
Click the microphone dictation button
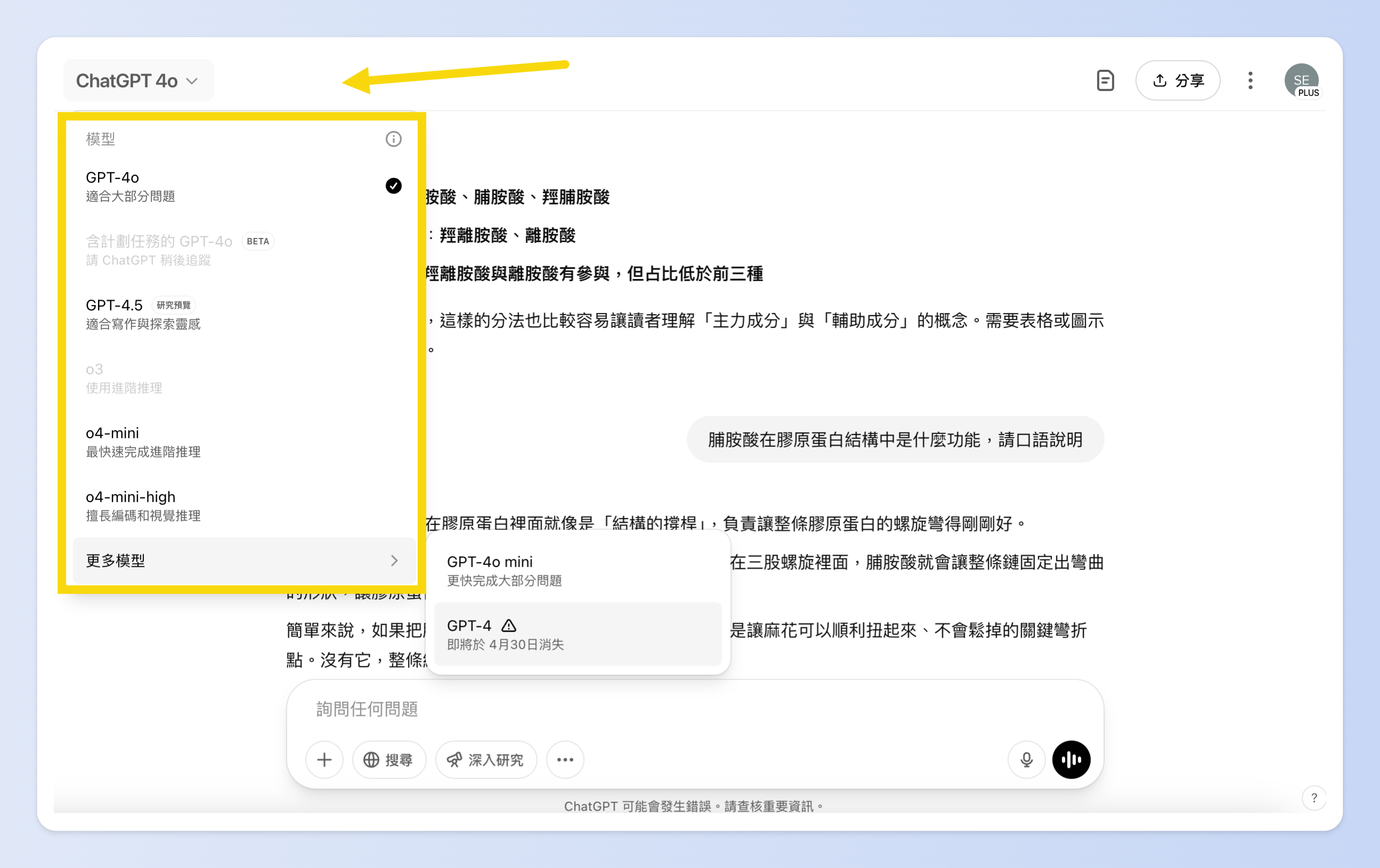tap(1026, 760)
